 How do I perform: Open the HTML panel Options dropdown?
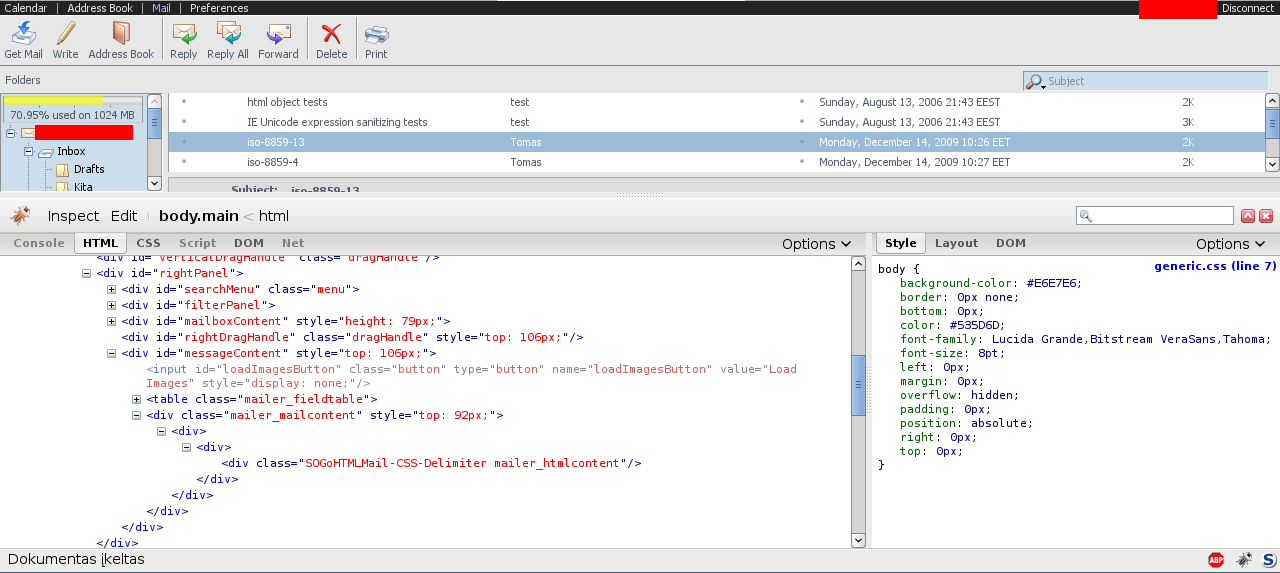tap(816, 244)
